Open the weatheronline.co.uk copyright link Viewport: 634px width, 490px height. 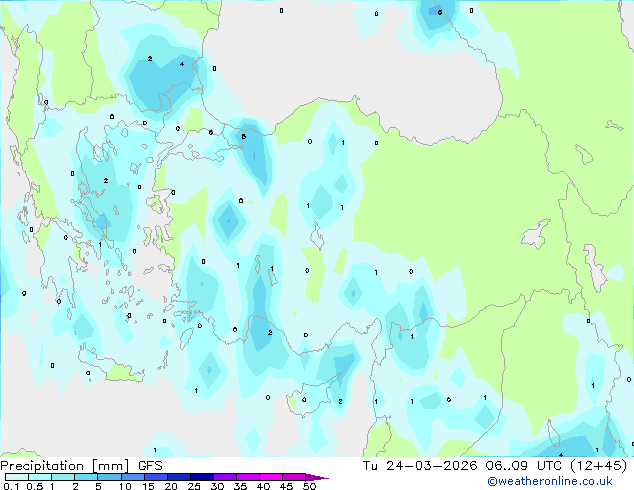click(550, 481)
